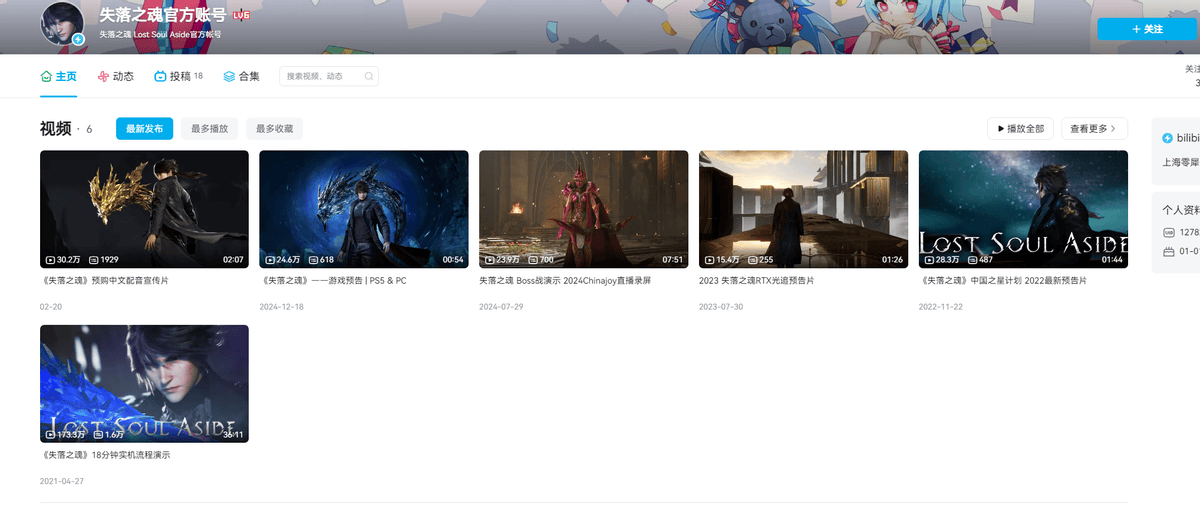Click play count icon beside 24.6万

click(270, 260)
